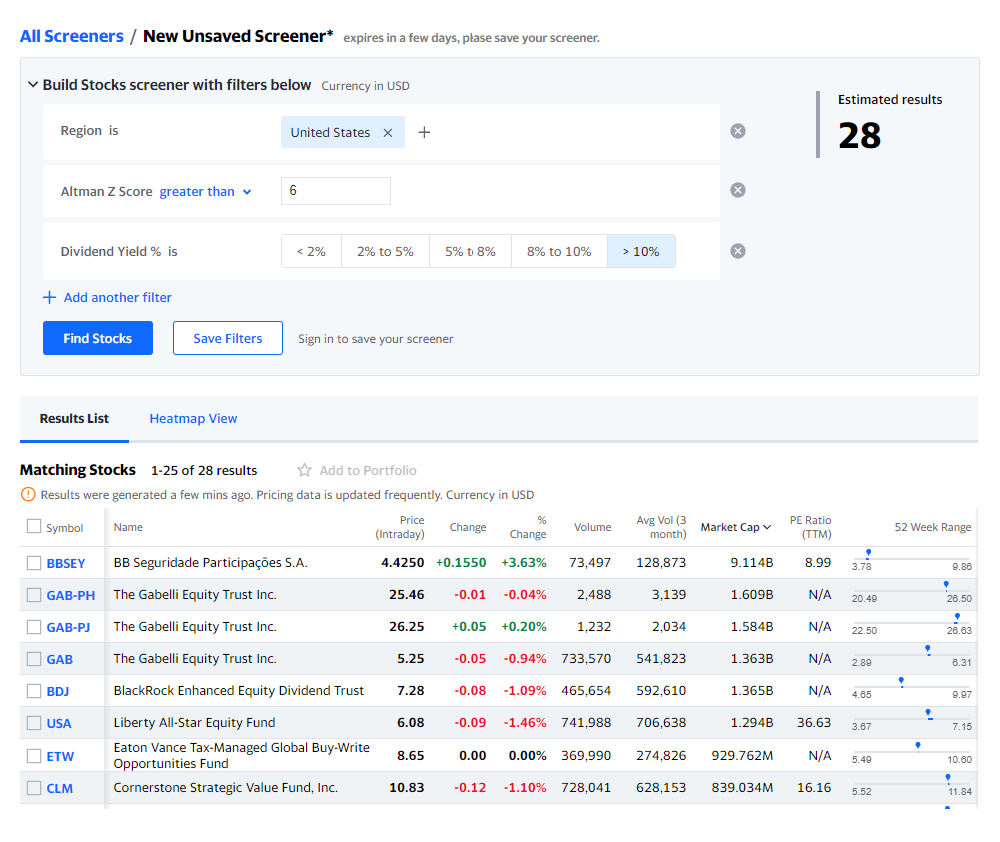Switch to Heatmap View tab

(x=193, y=418)
